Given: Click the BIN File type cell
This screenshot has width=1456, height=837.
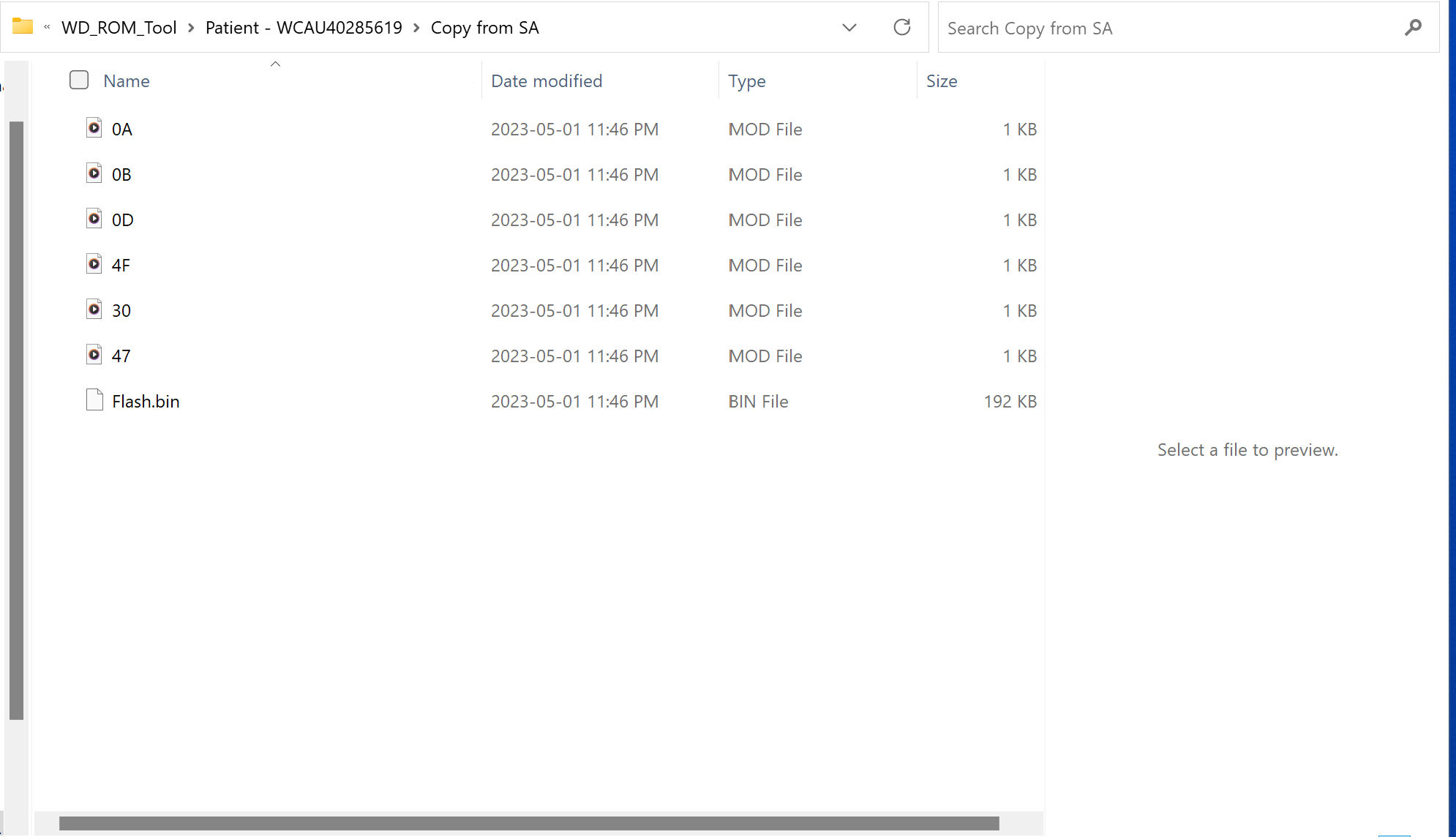Looking at the screenshot, I should pyautogui.click(x=758, y=402).
